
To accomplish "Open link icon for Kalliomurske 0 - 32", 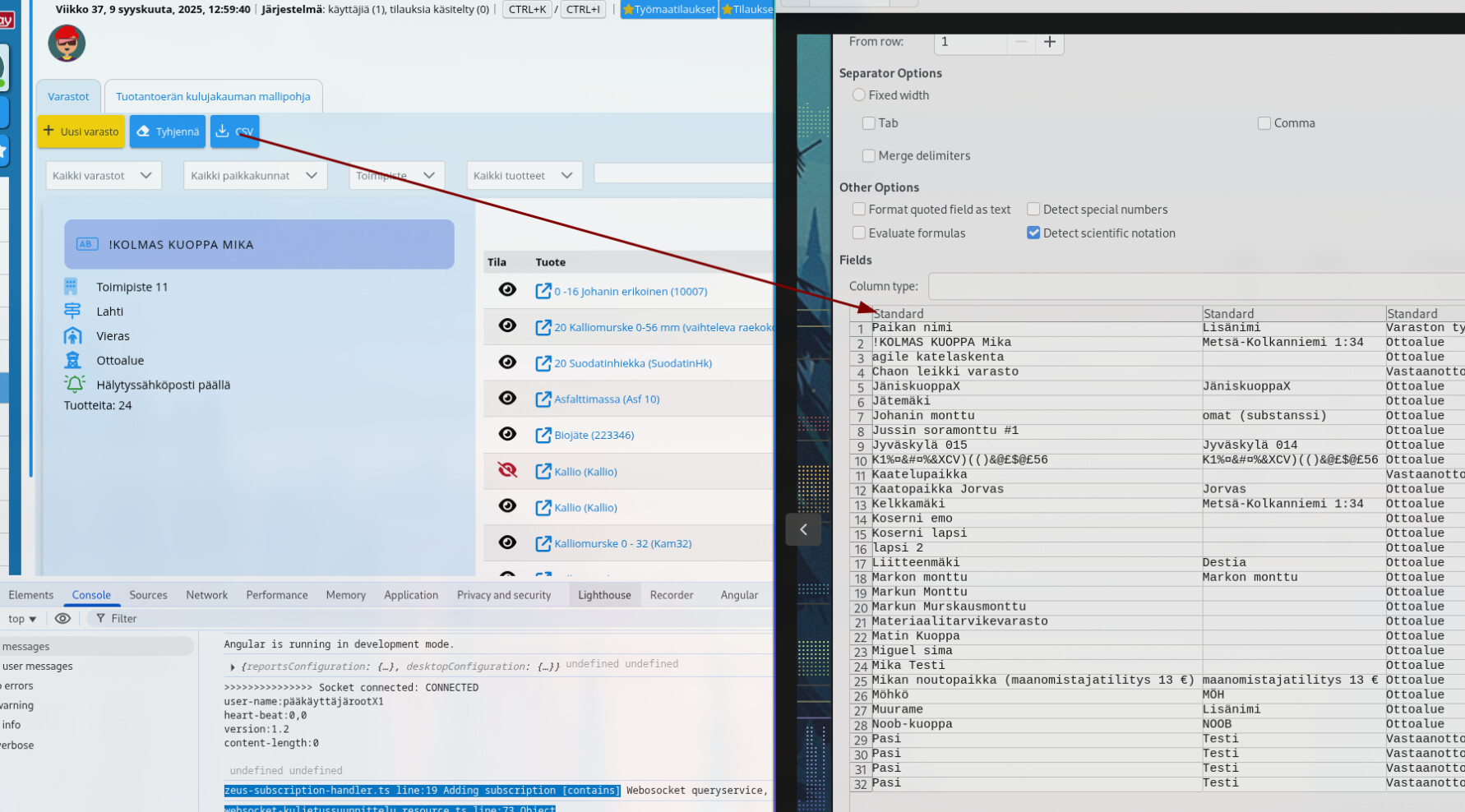I will [x=543, y=543].
